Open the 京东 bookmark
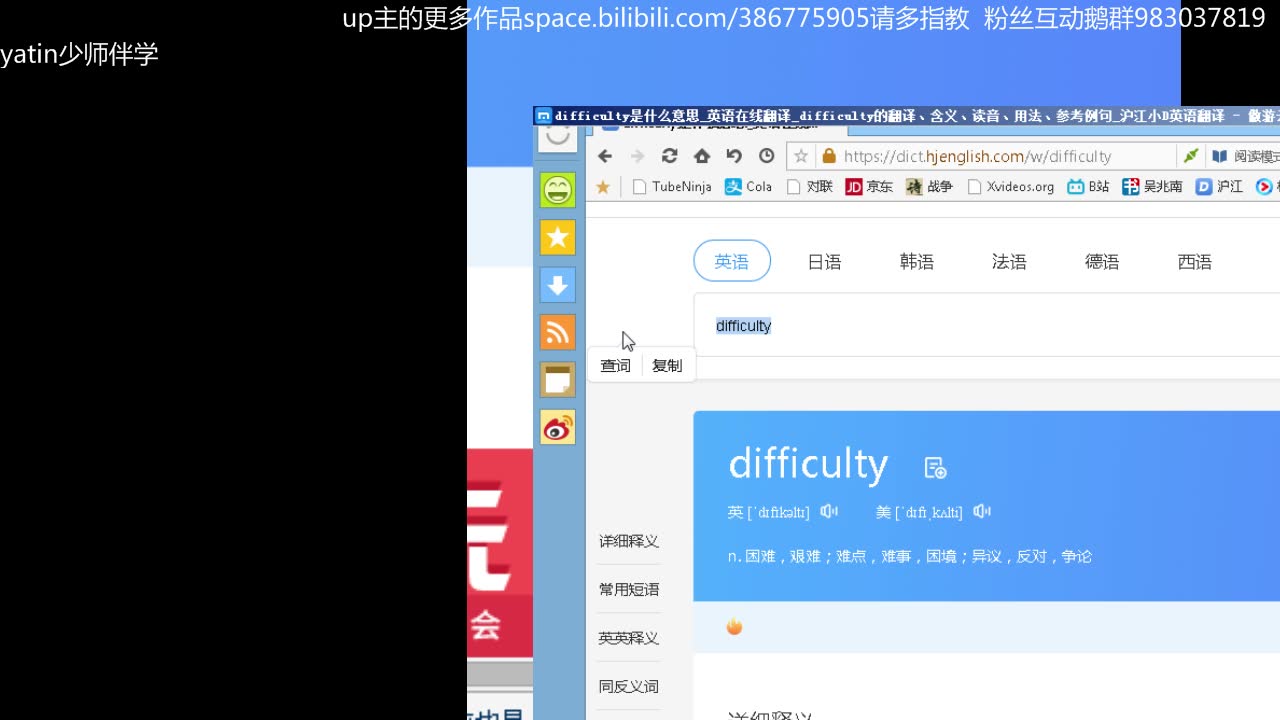 869,187
